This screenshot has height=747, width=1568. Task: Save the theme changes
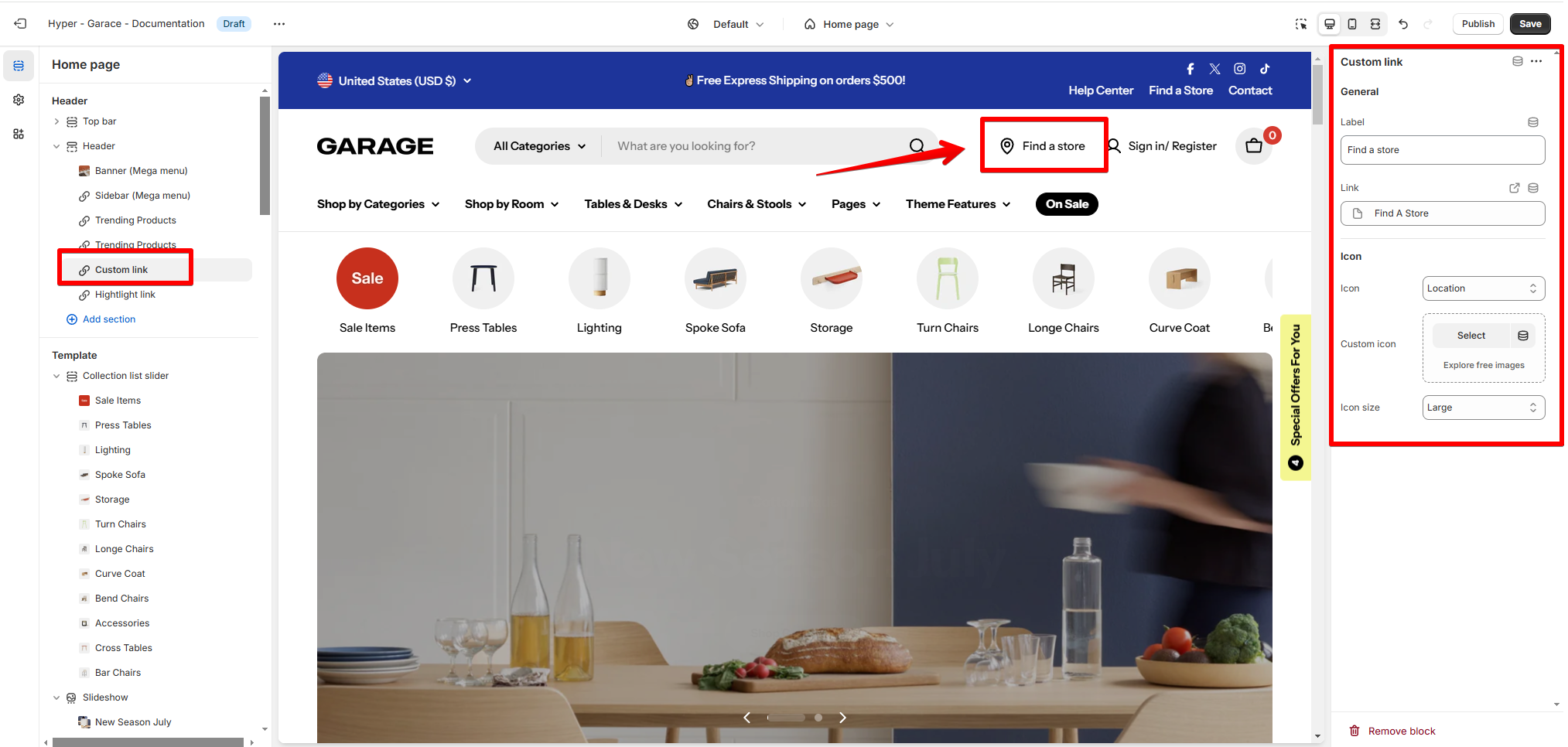point(1530,24)
